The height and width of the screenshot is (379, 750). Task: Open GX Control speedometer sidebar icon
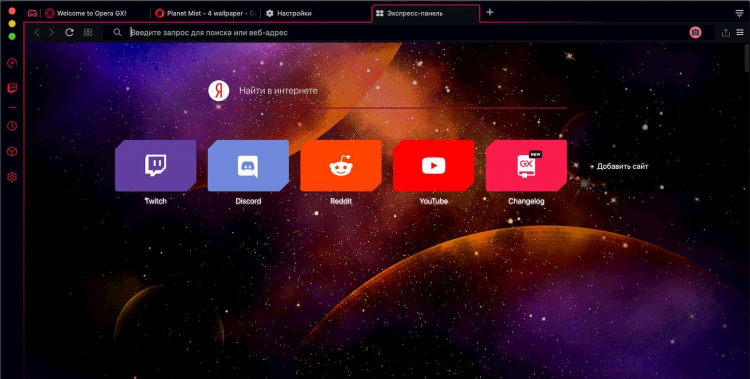pos(12,63)
